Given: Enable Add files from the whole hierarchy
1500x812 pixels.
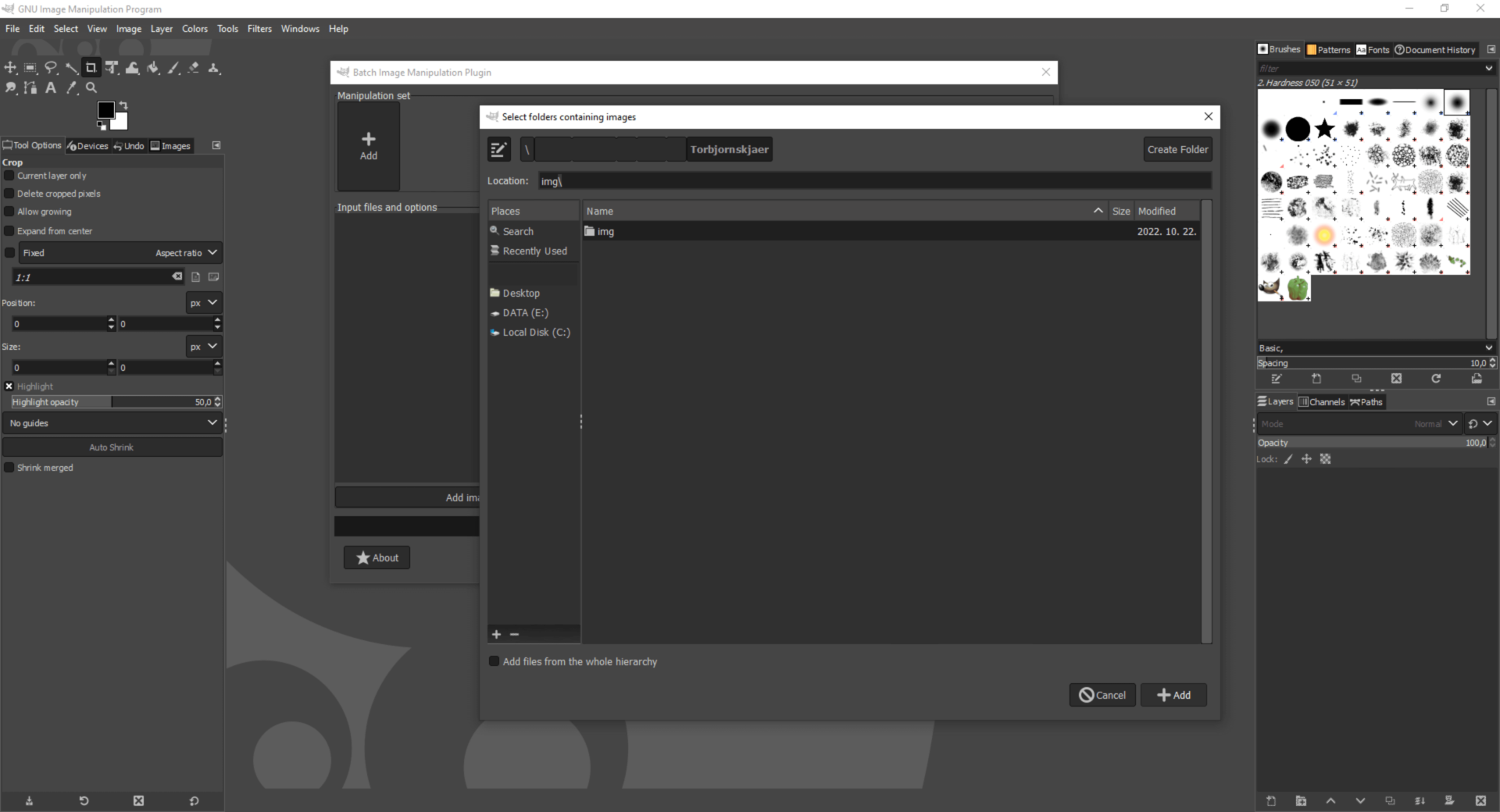Looking at the screenshot, I should (494, 661).
